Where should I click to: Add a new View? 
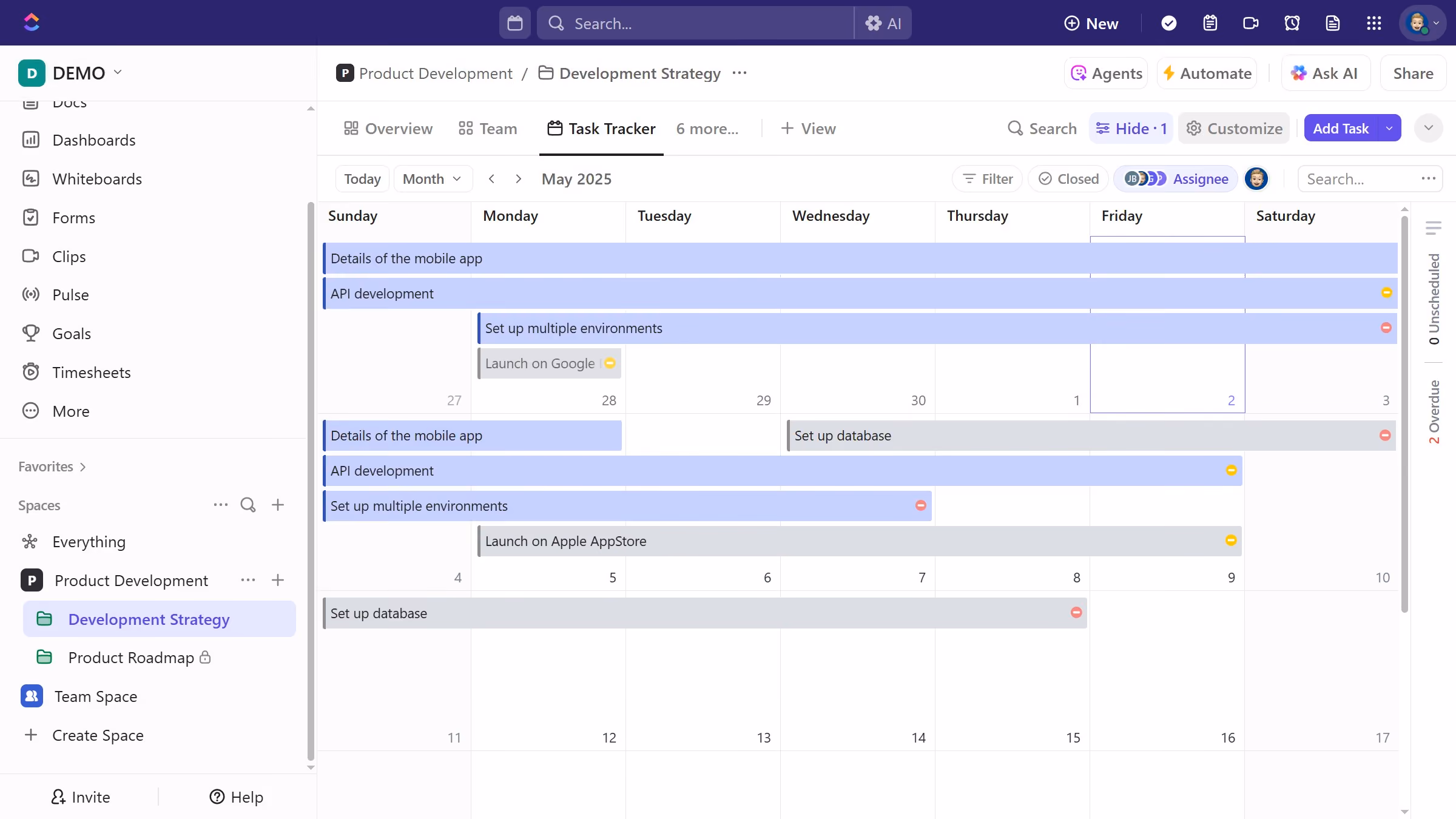point(808,129)
